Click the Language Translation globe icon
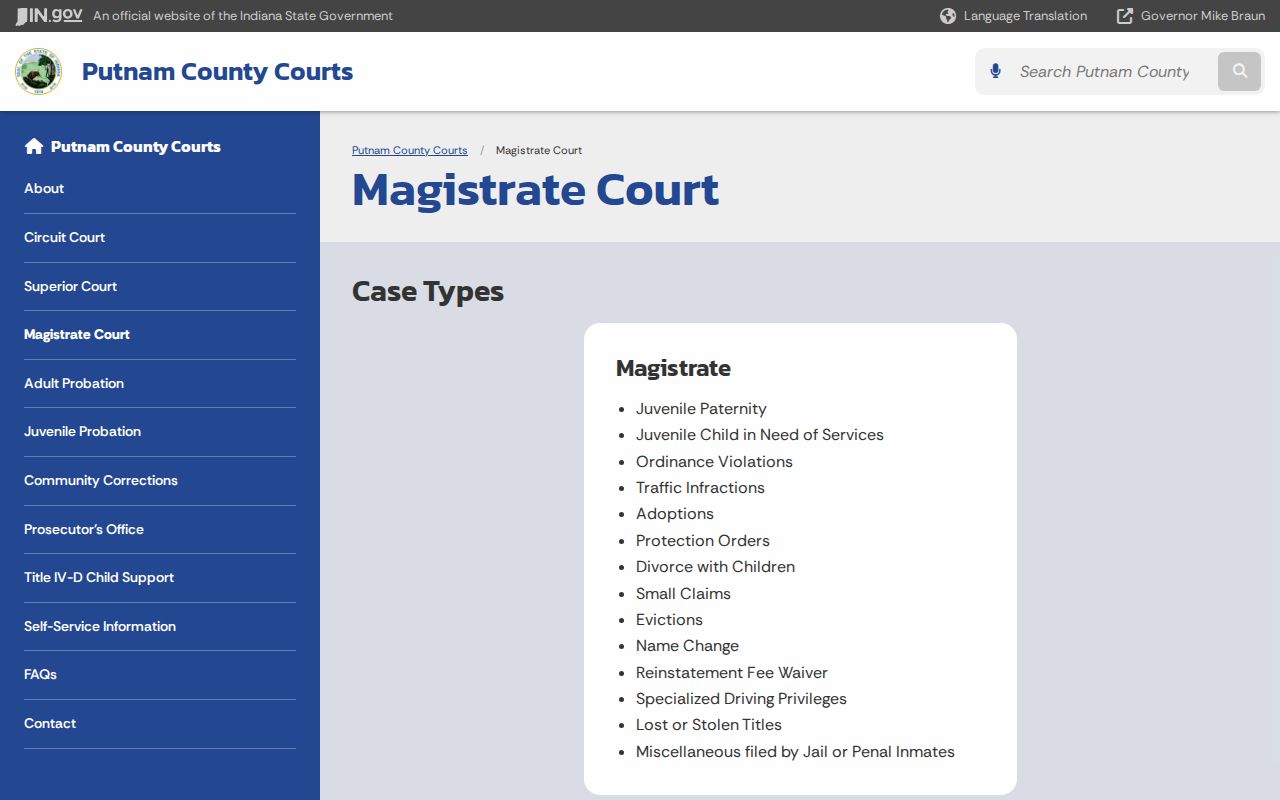This screenshot has width=1280, height=800. tap(948, 16)
